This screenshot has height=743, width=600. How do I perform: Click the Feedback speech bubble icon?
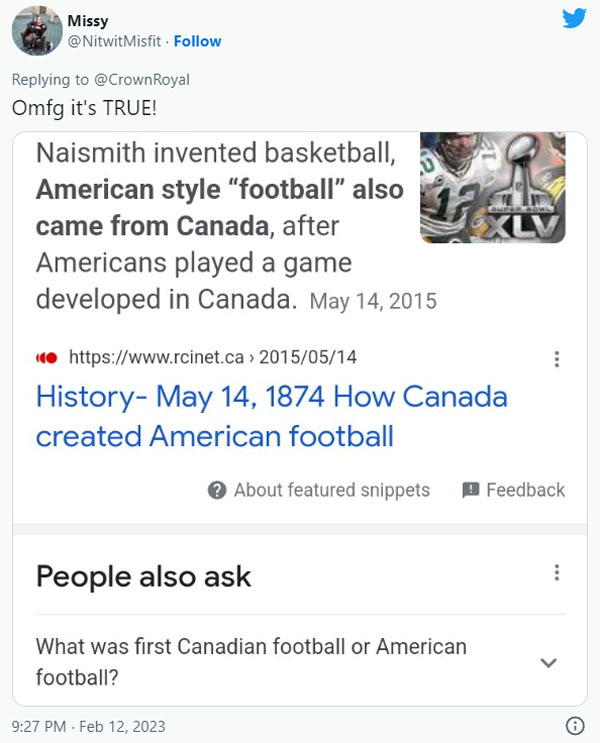[471, 490]
